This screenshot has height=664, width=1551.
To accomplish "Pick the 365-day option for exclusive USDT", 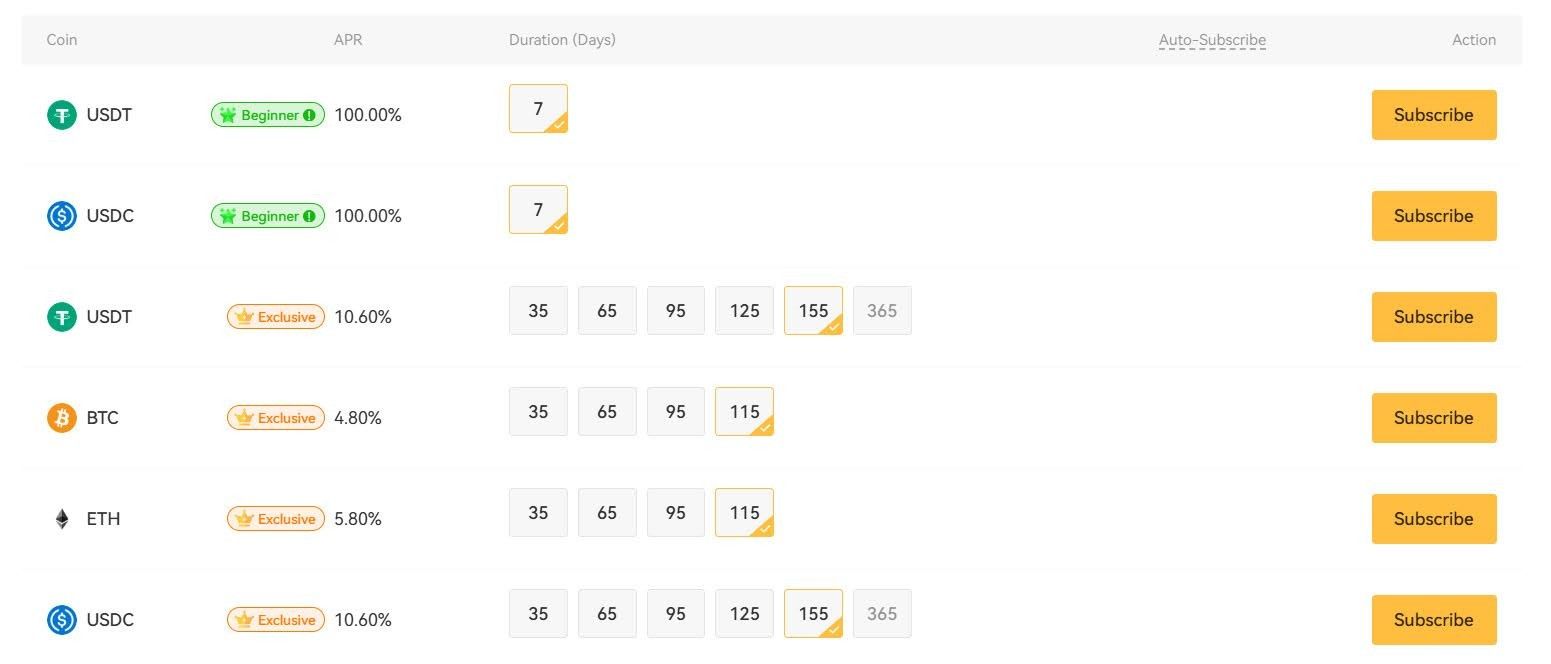I will pyautogui.click(x=882, y=311).
